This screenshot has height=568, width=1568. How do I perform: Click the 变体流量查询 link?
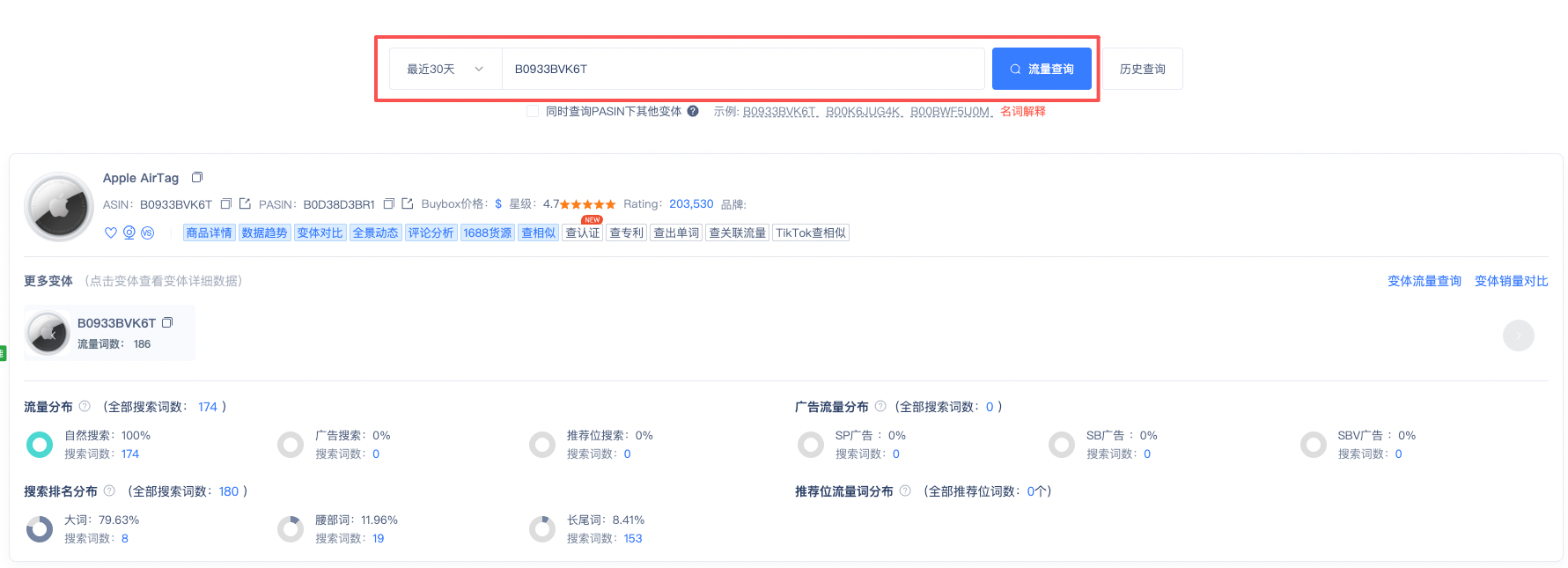1424,281
